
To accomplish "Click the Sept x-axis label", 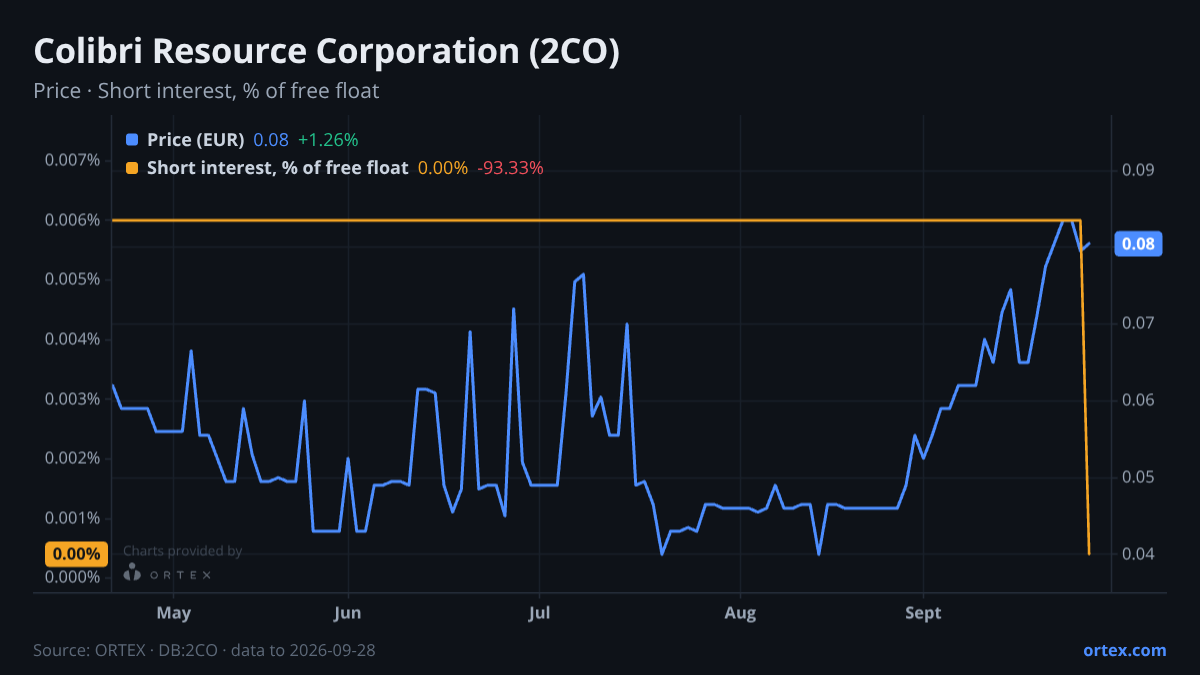I will click(923, 613).
